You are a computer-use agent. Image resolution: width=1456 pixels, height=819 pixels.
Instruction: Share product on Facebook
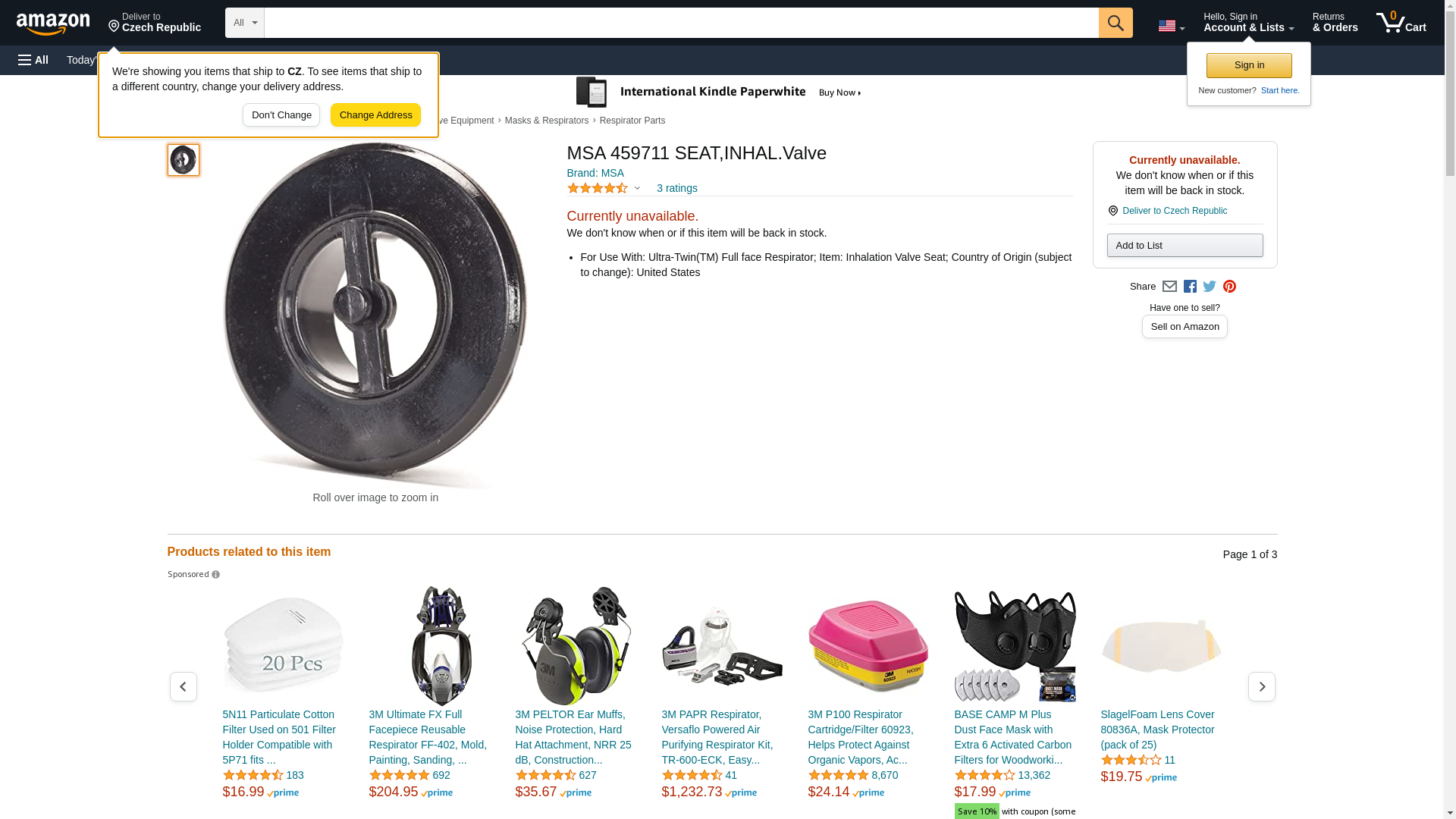(1190, 287)
